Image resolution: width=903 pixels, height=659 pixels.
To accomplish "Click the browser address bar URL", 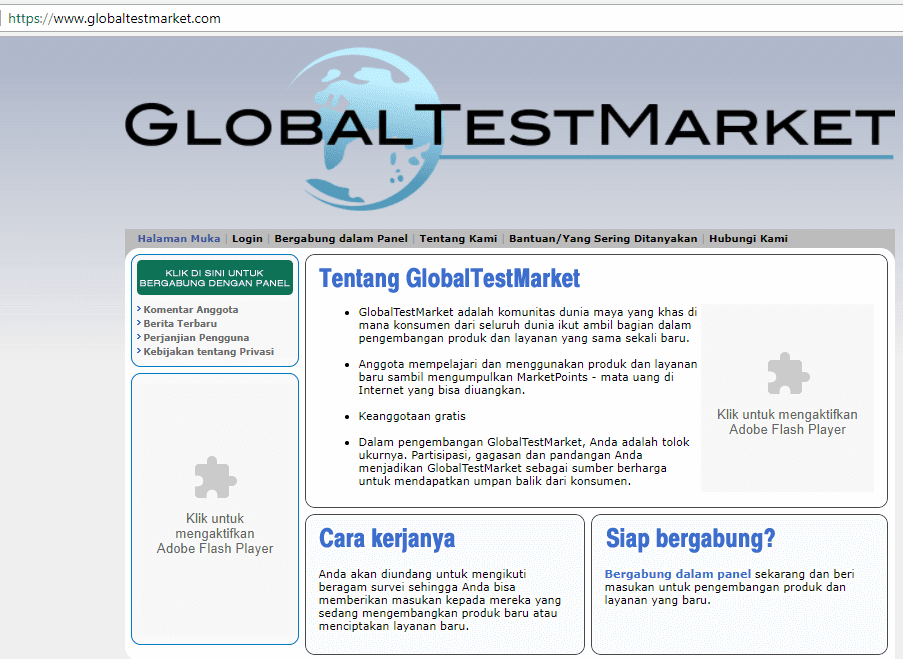I will (114, 18).
